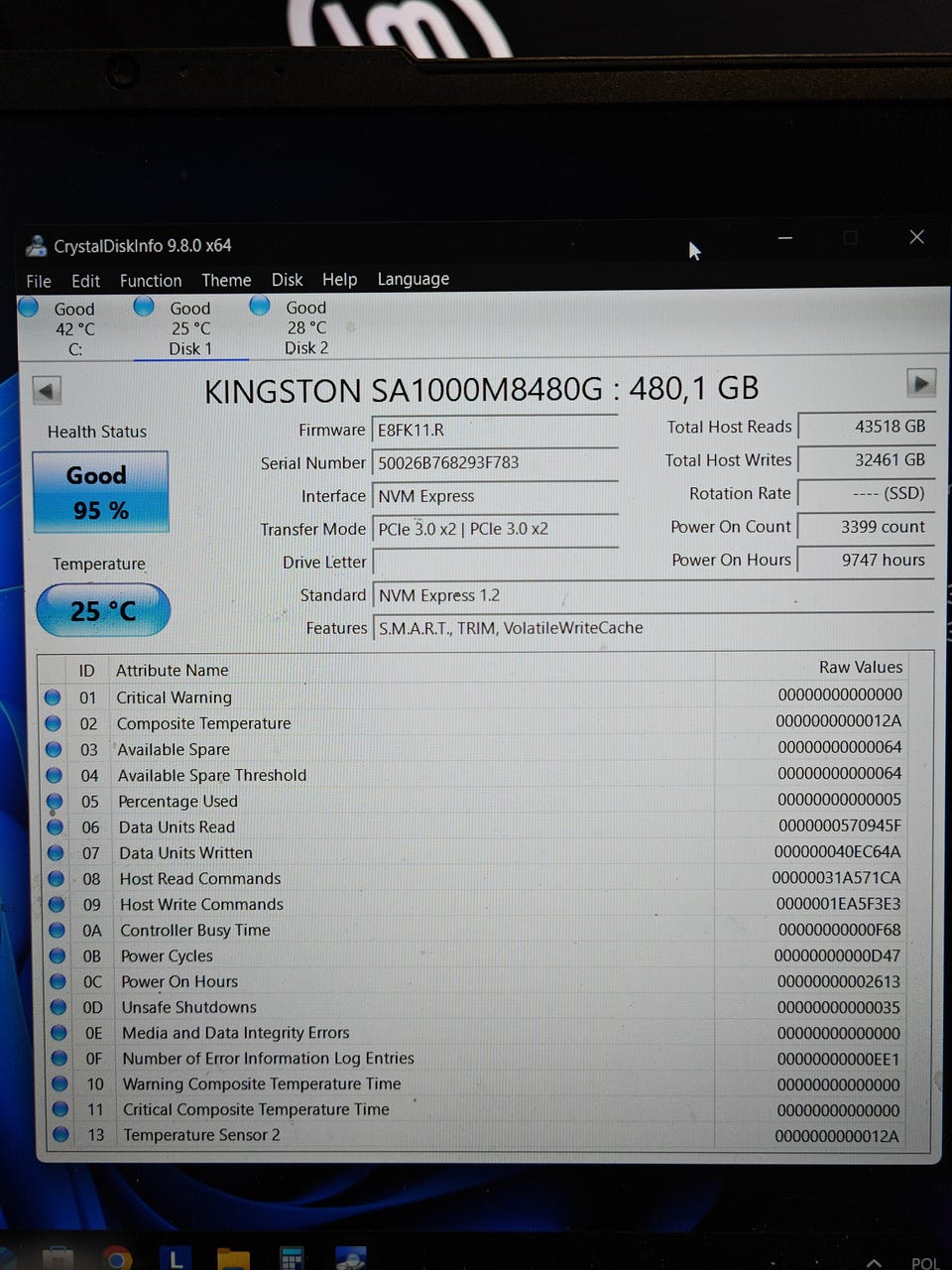This screenshot has width=952, height=1270.
Task: Click status dot for Unsafe Shutdowns
Action: coord(59,1007)
